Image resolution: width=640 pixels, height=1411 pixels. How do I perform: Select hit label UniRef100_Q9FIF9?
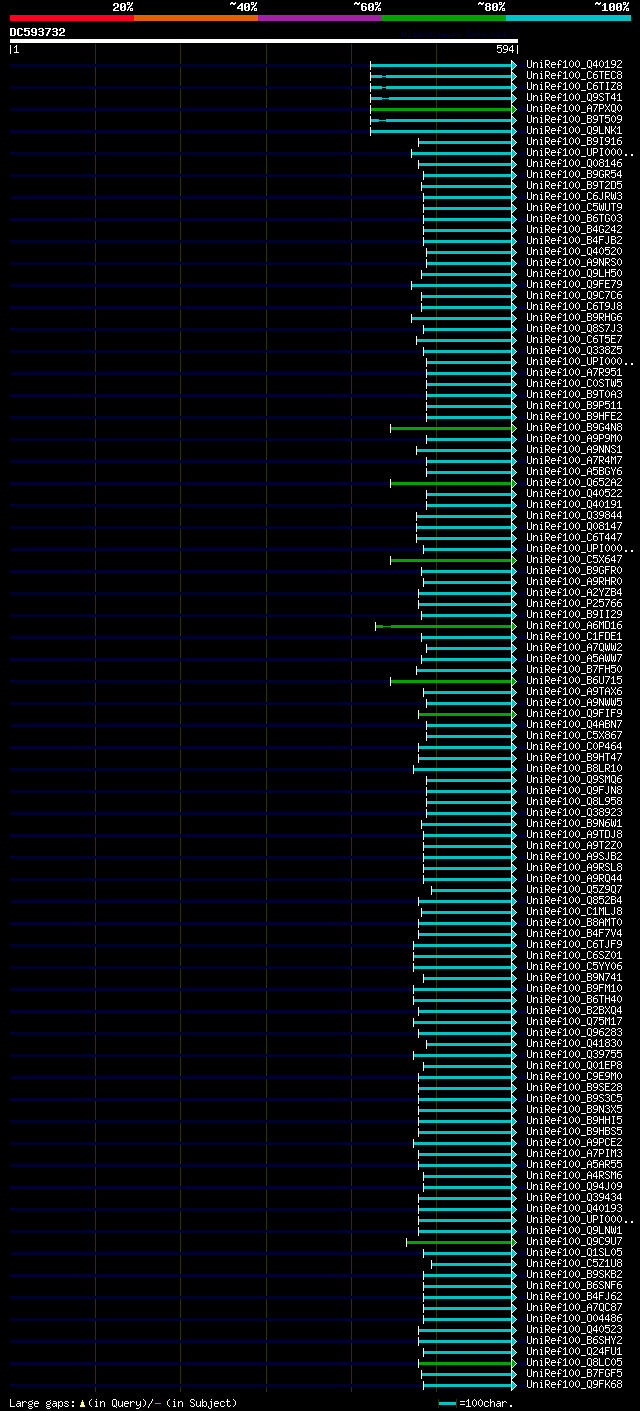coord(574,713)
